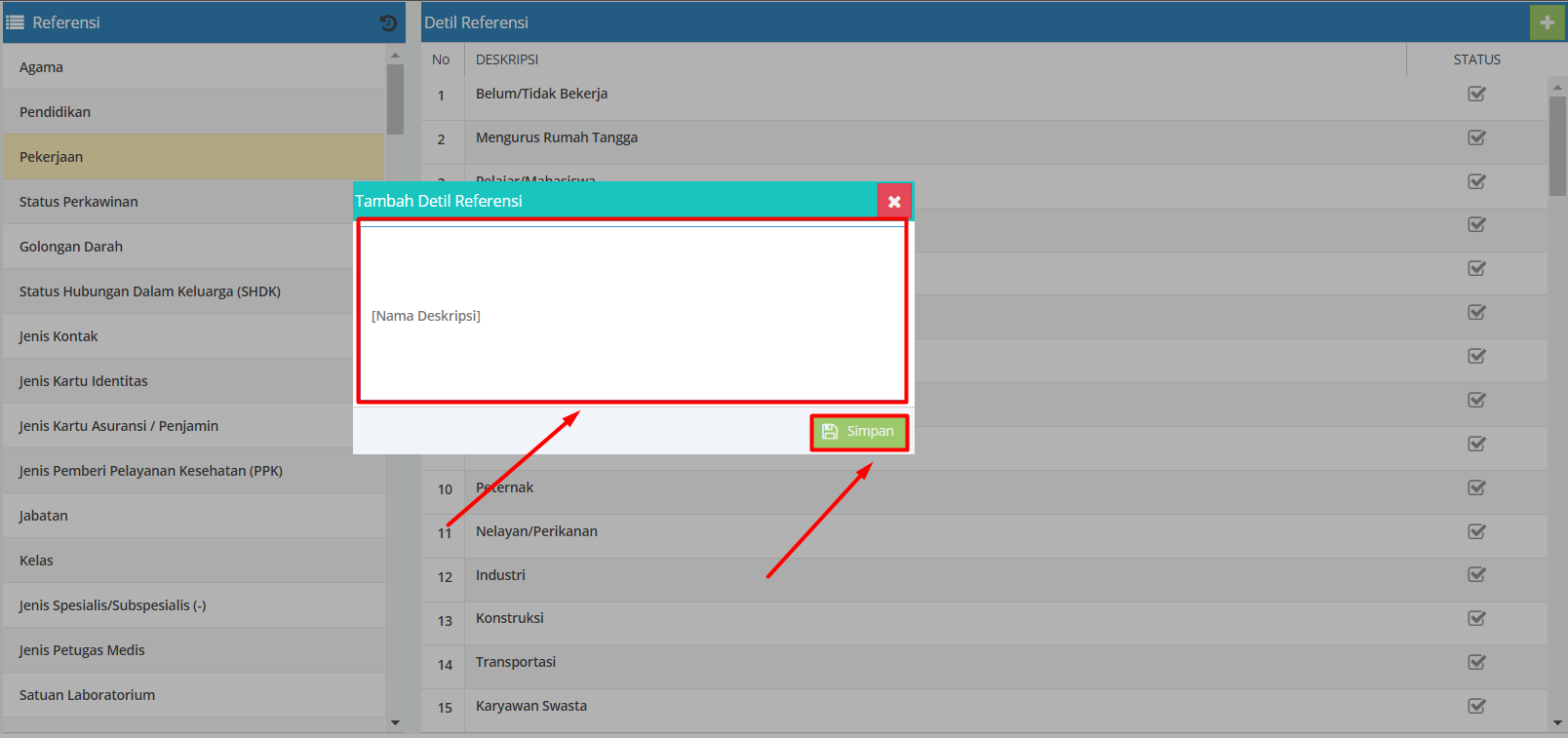Select Pendidikan reference category

55,112
